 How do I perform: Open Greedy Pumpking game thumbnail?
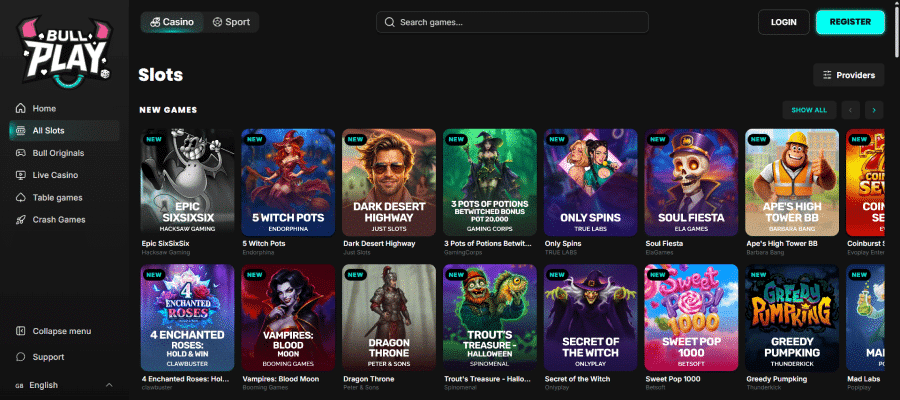pos(792,318)
